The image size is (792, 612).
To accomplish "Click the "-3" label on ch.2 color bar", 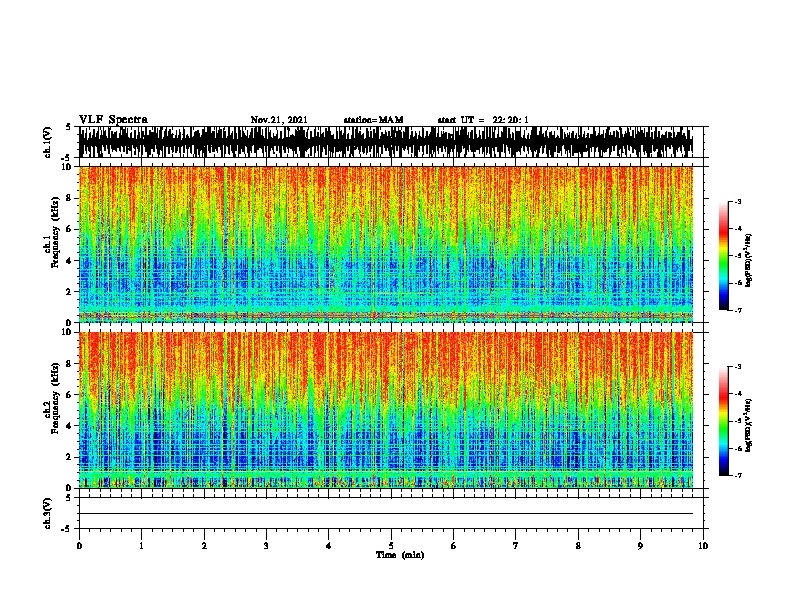I will (738, 367).
